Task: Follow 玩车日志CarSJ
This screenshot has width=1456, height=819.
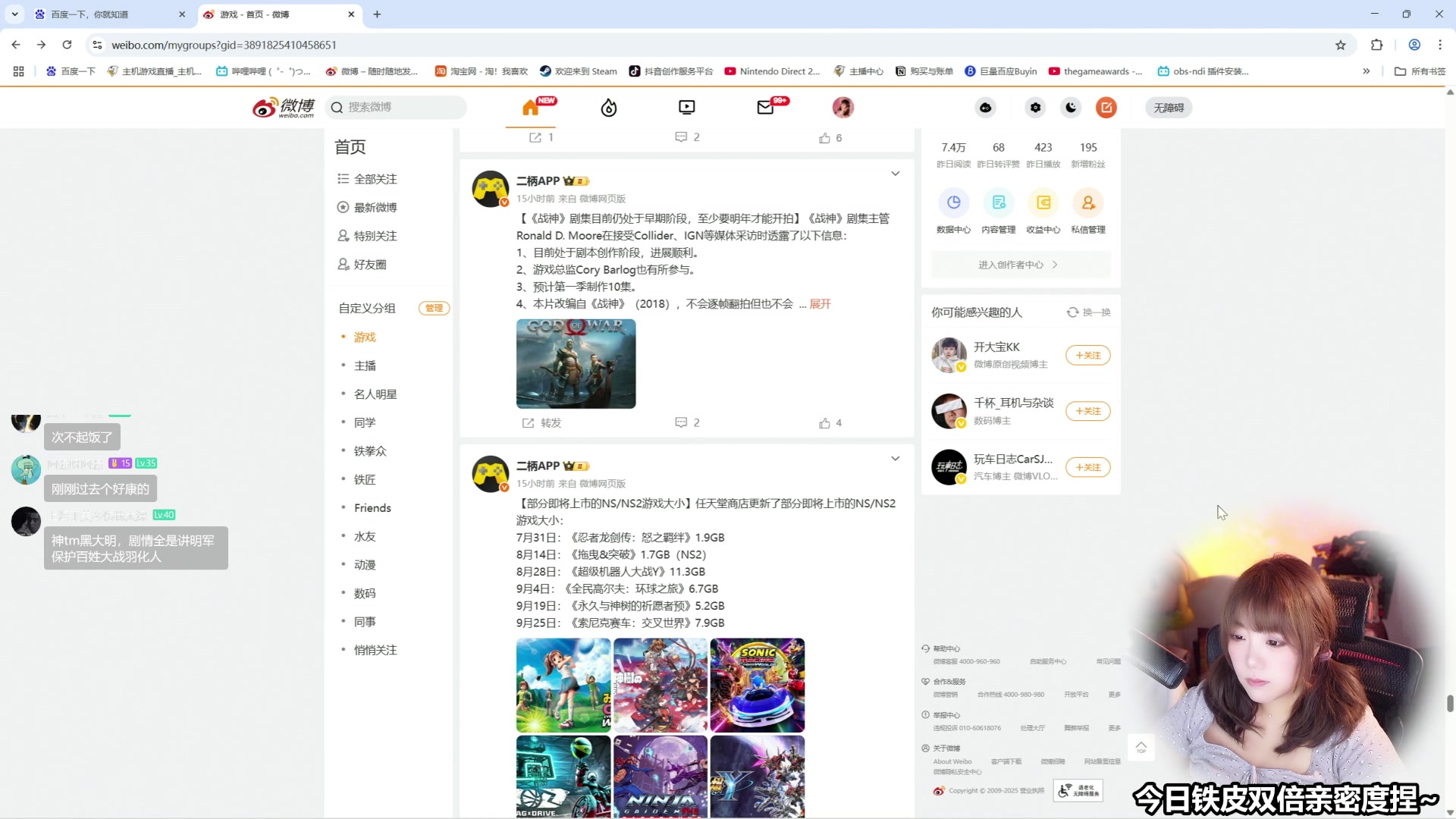Action: [1087, 467]
